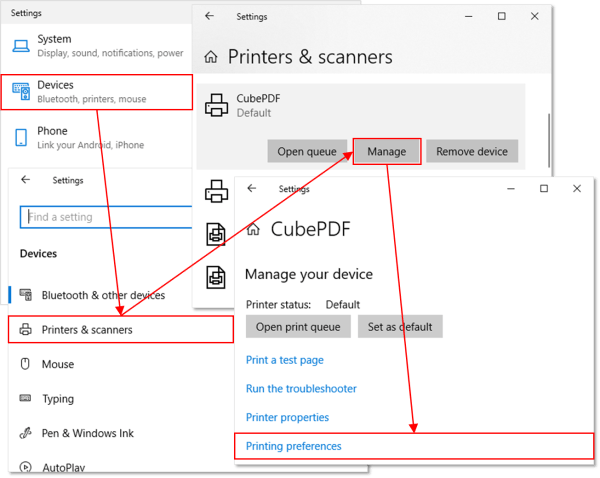Click Mouse sidebar icon
The width and height of the screenshot is (600, 478).
click(x=25, y=364)
